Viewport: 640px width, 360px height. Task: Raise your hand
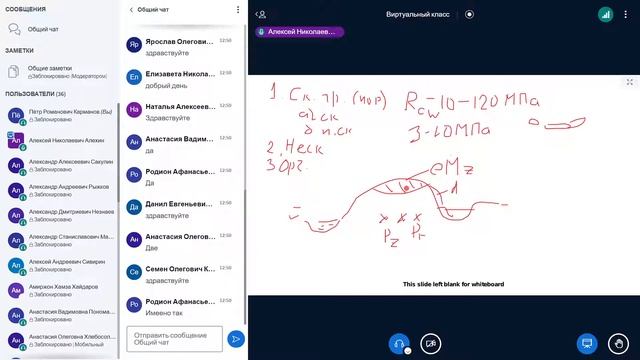pyautogui.click(x=618, y=343)
